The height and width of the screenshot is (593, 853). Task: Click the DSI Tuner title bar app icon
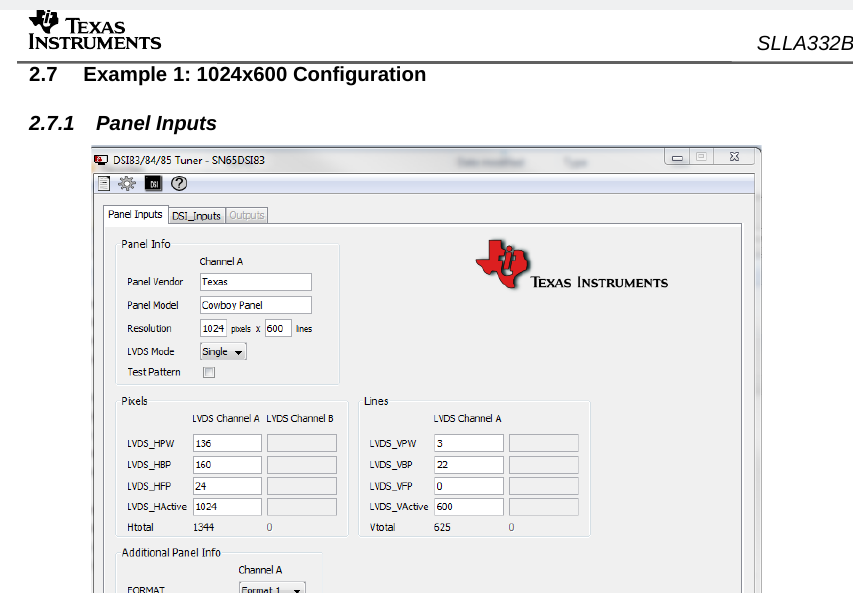pos(101,160)
